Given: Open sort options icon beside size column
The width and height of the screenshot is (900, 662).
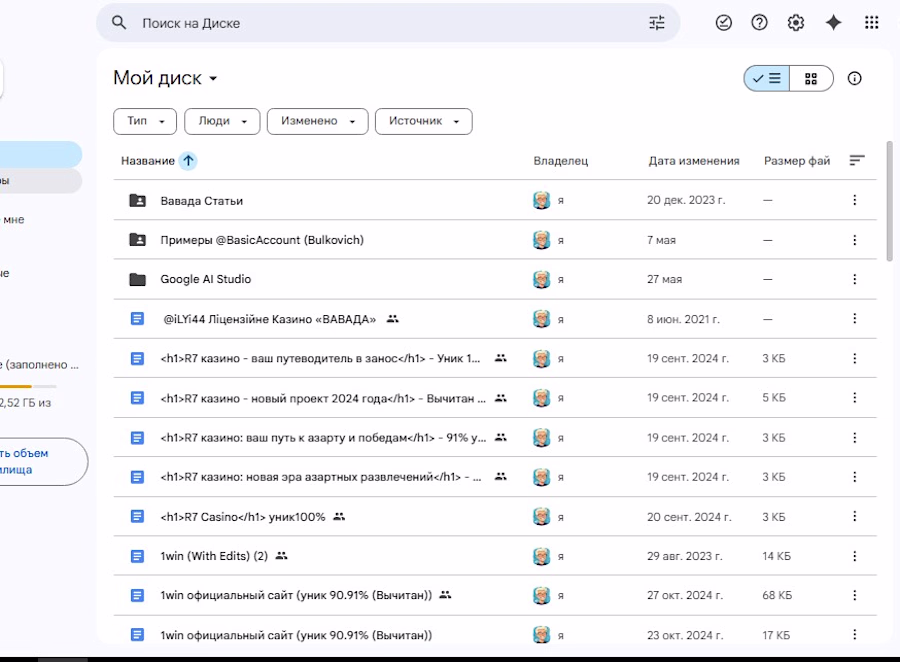Looking at the screenshot, I should (x=856, y=160).
